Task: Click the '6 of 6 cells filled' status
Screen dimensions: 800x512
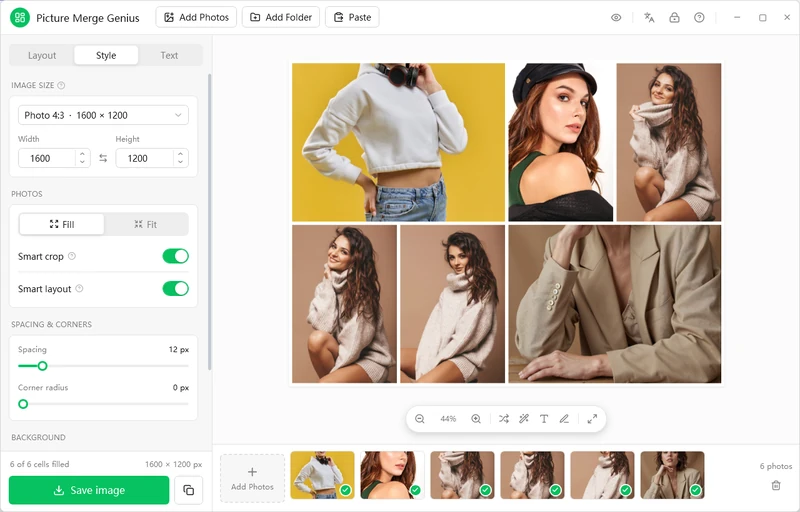Action: pos(40,464)
